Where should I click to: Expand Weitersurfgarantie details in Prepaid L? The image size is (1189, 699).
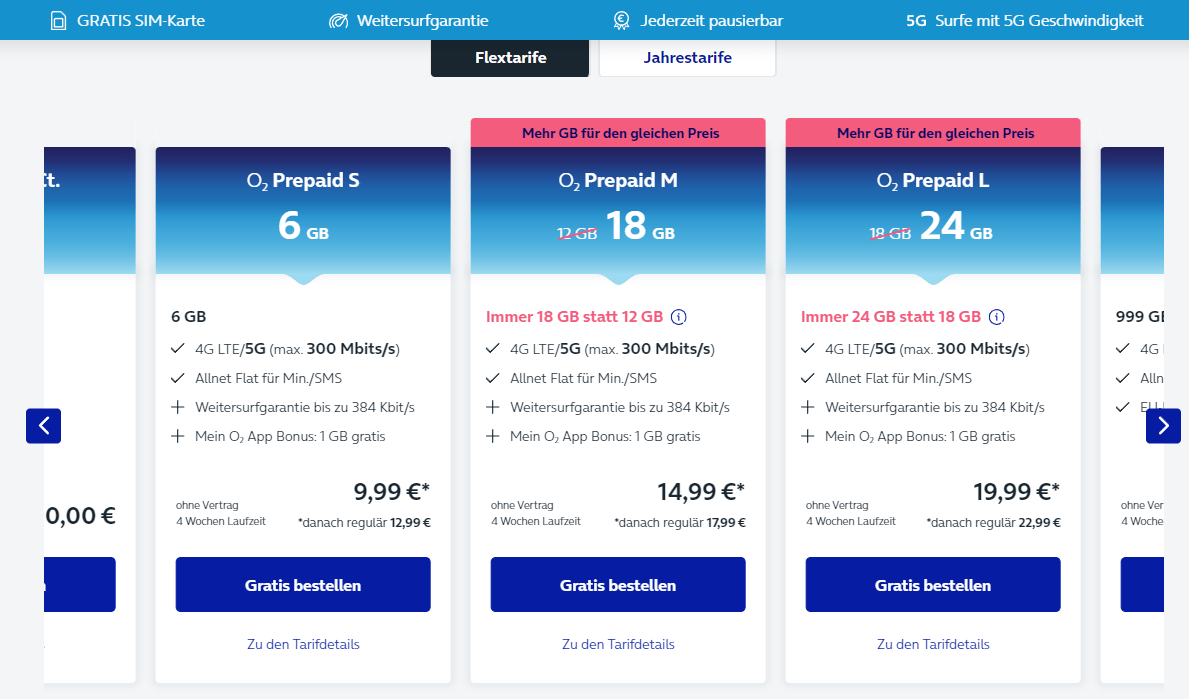pos(808,407)
